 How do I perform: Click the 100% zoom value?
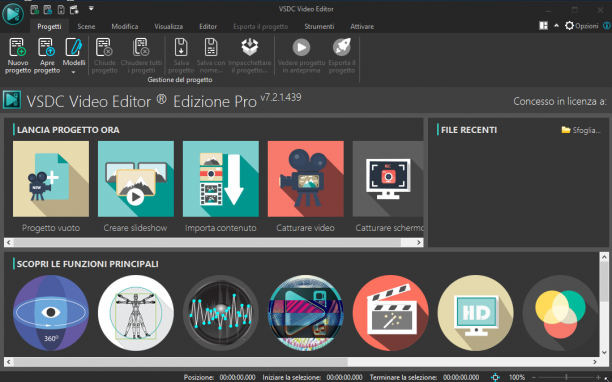(x=517, y=377)
